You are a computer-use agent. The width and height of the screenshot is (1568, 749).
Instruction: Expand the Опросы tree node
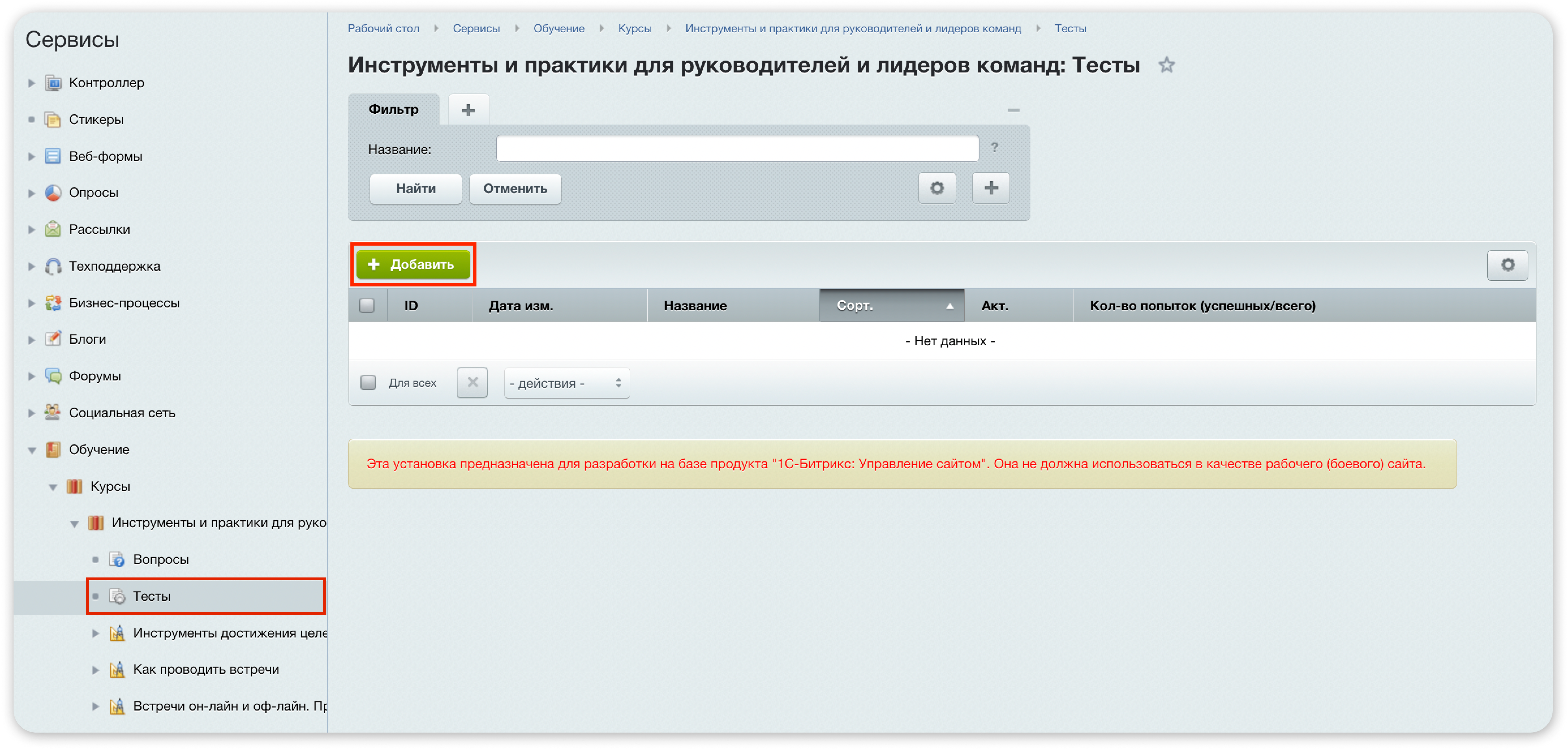(32, 192)
